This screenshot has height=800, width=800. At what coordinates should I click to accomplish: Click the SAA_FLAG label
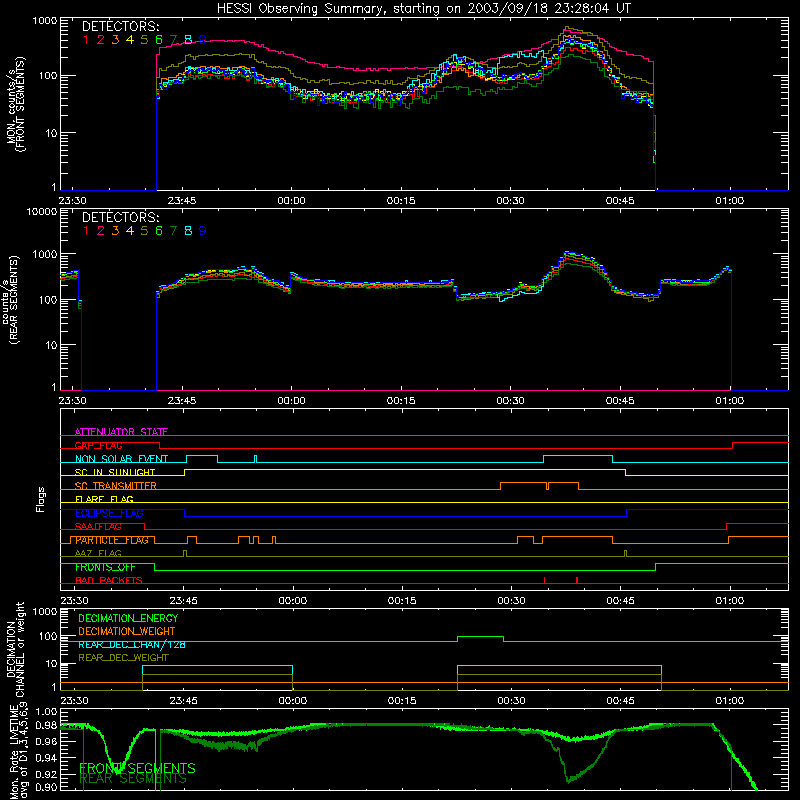coord(98,527)
